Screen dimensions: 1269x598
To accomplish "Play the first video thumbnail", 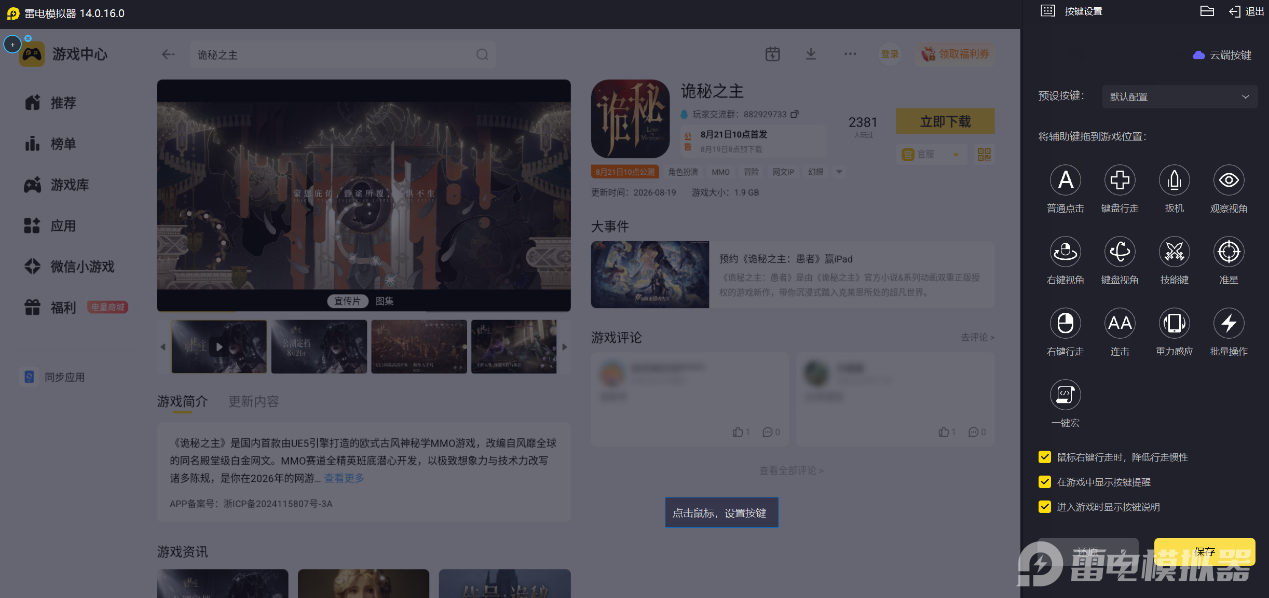I will click(219, 347).
